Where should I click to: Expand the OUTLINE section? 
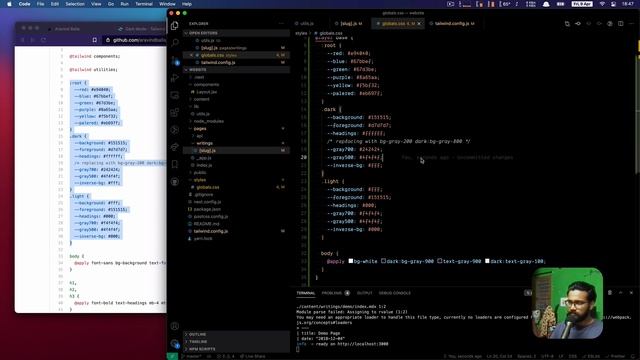tap(237, 334)
